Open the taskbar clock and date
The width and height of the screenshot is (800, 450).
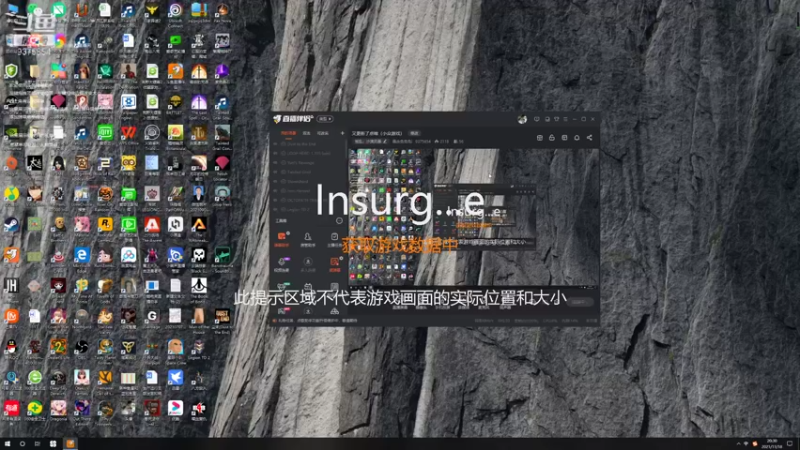[771, 444]
